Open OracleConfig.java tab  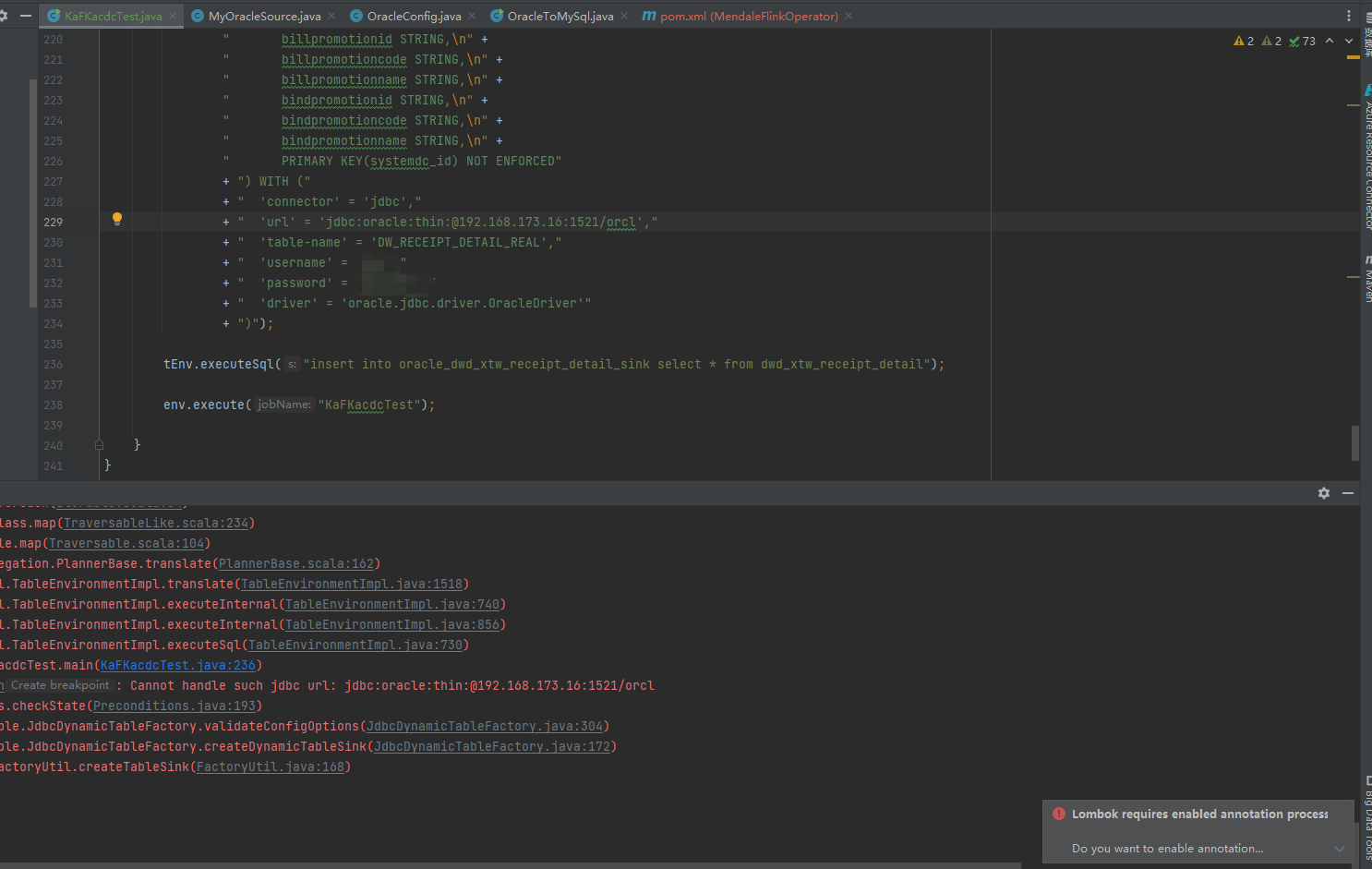414,16
